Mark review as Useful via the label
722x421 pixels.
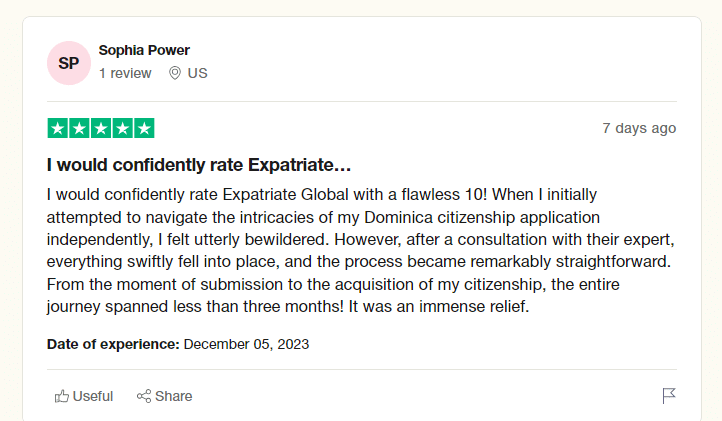coord(93,396)
